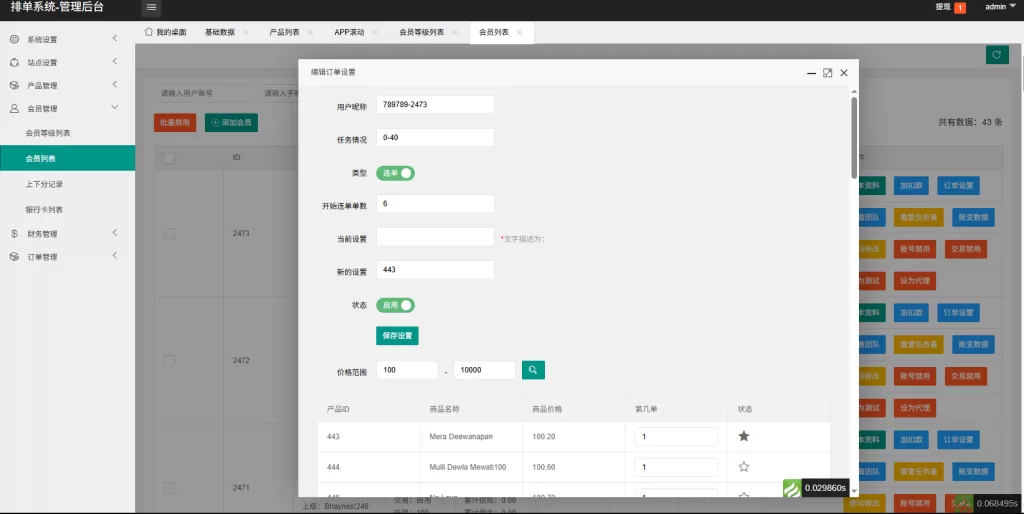Click the hamburger menu icon in header
Image resolution: width=1024 pixels, height=514 pixels.
(151, 8)
